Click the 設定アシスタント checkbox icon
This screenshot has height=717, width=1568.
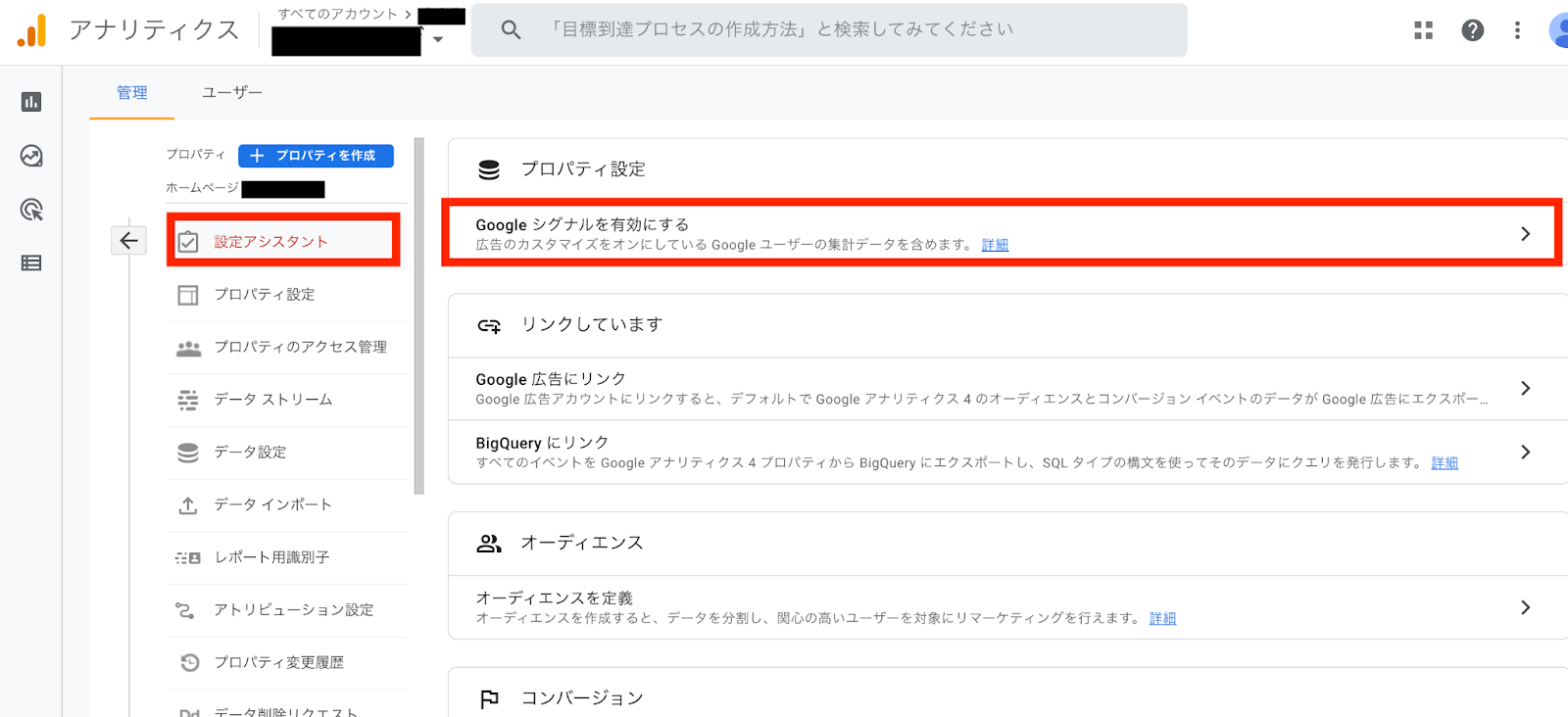[188, 242]
